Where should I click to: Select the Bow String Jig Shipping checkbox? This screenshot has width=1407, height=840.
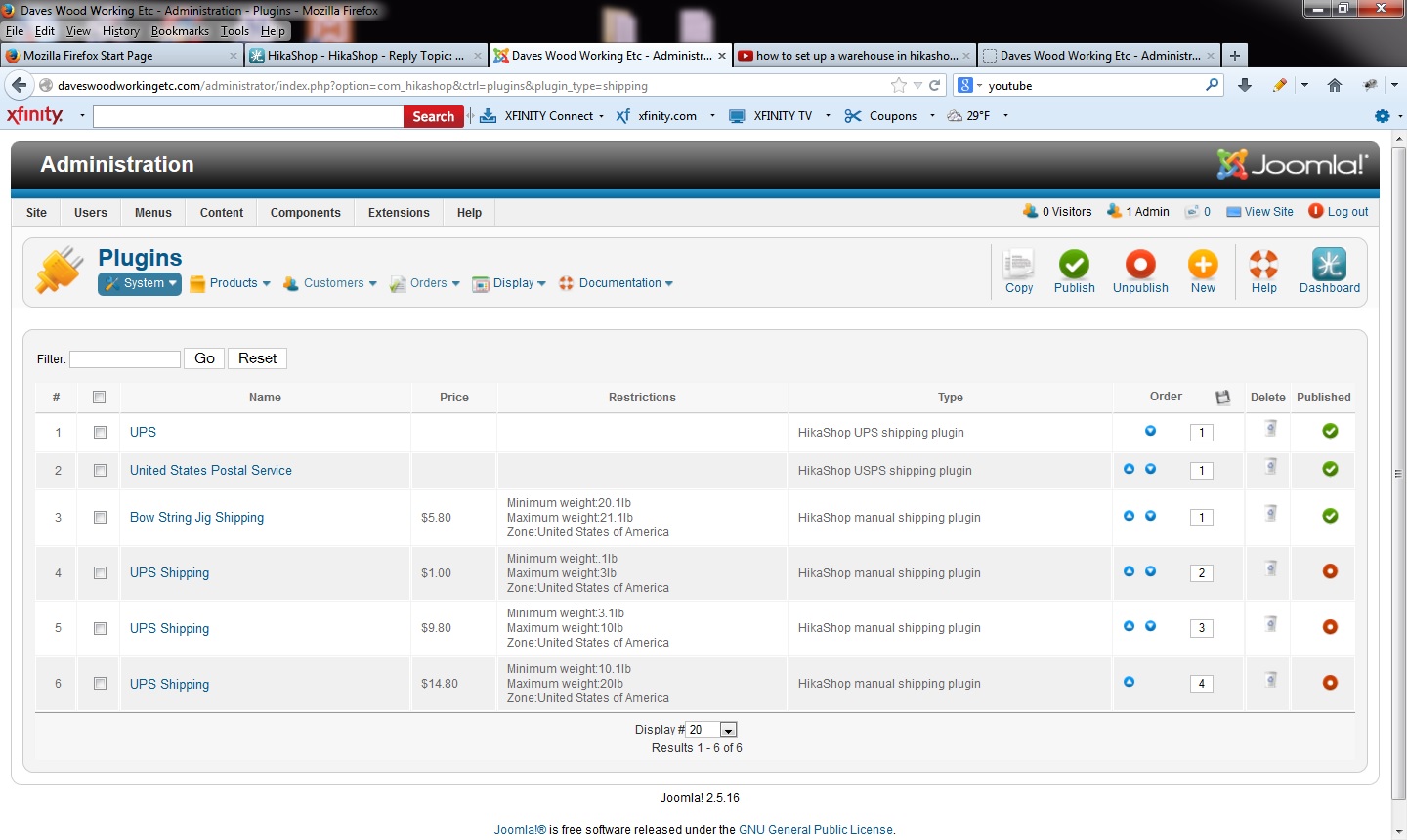coord(100,518)
